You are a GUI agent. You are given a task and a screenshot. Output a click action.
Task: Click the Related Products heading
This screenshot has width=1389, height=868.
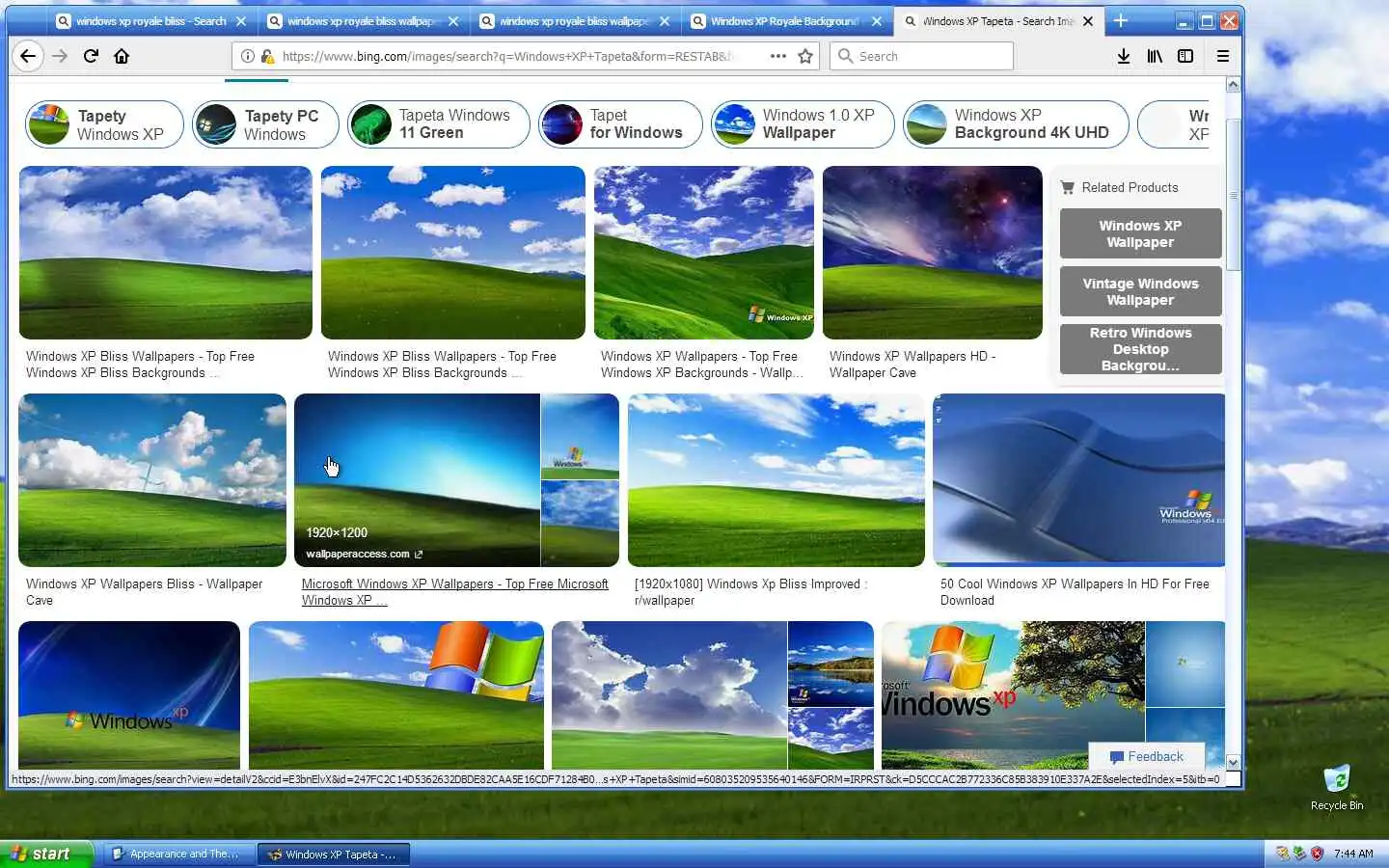click(x=1130, y=187)
